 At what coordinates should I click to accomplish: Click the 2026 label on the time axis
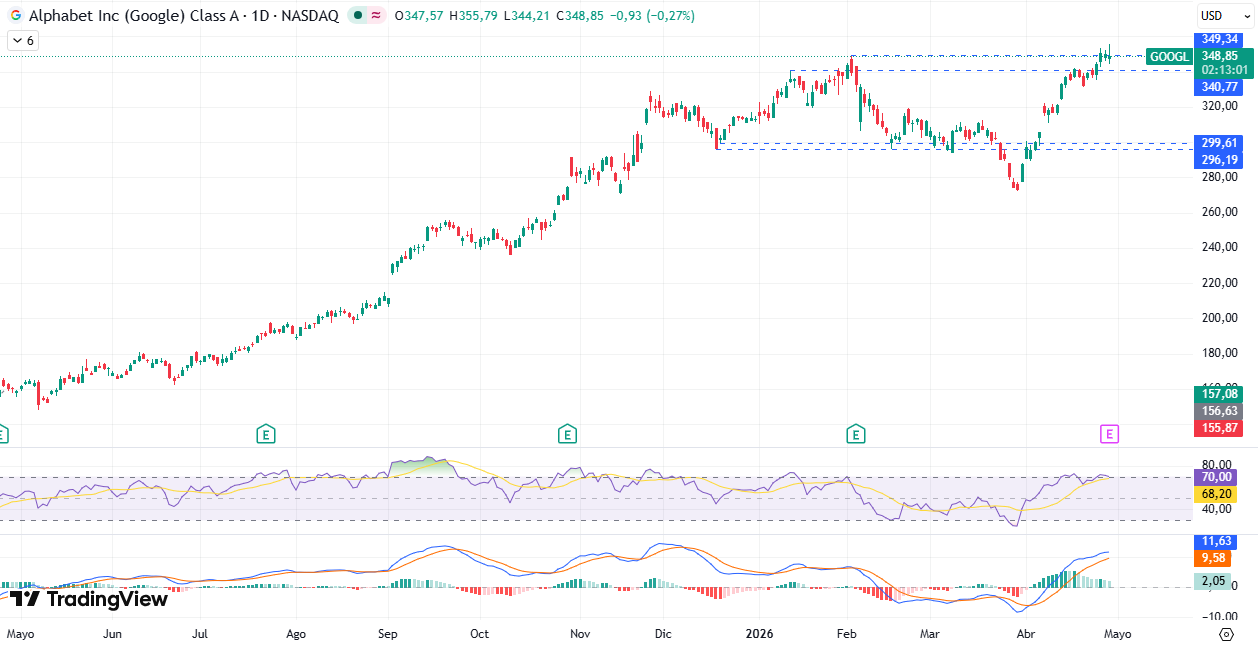point(759,634)
